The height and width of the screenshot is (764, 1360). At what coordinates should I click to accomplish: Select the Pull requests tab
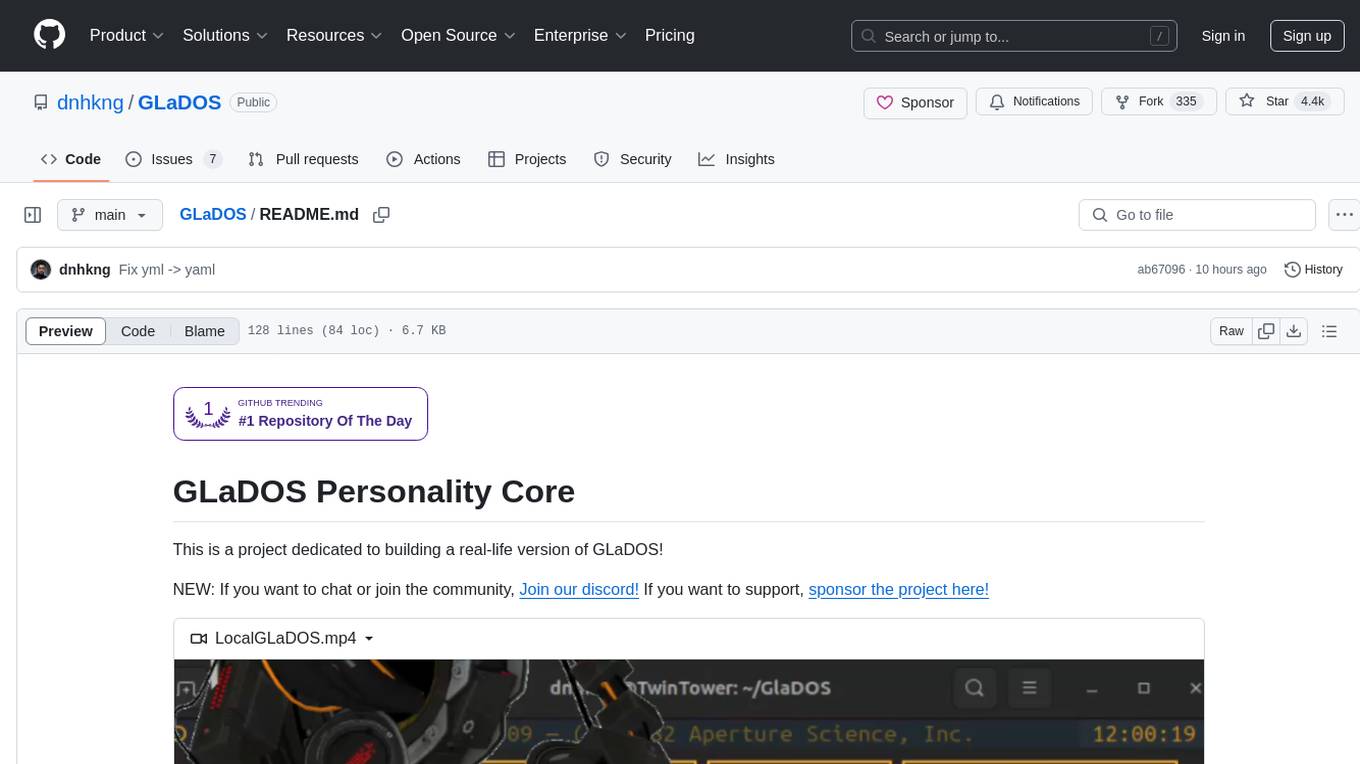(303, 159)
